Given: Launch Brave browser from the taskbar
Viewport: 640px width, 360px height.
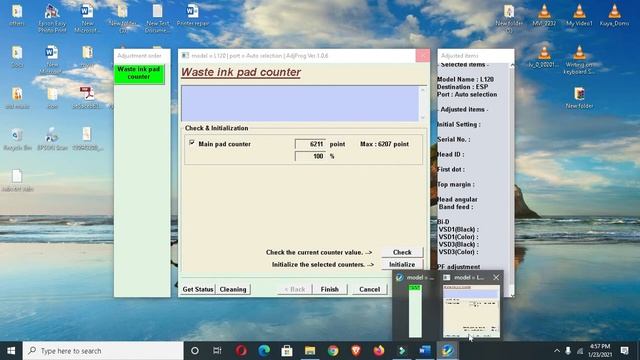Looking at the screenshot, I should click(356, 351).
